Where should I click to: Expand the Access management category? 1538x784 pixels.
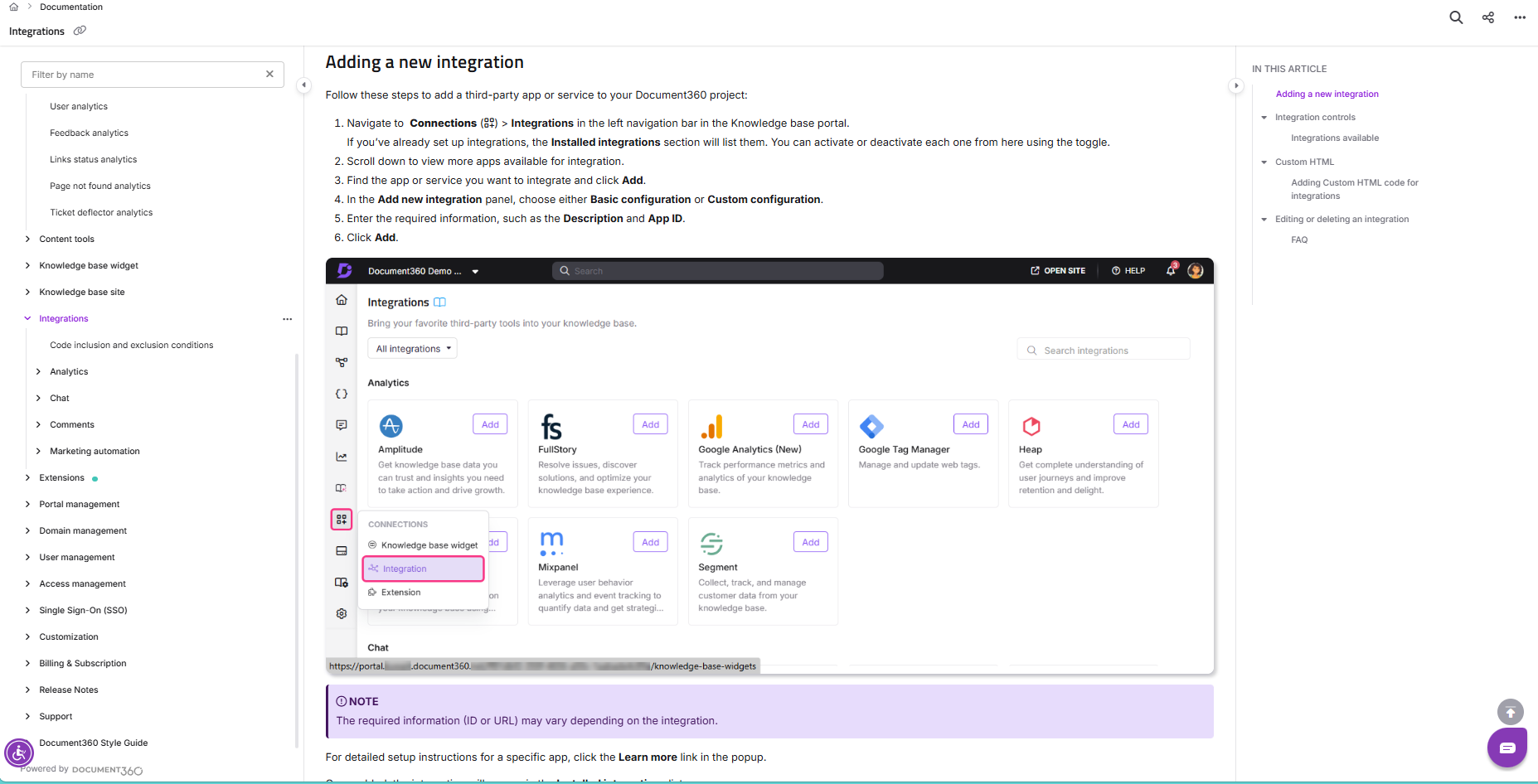(28, 583)
